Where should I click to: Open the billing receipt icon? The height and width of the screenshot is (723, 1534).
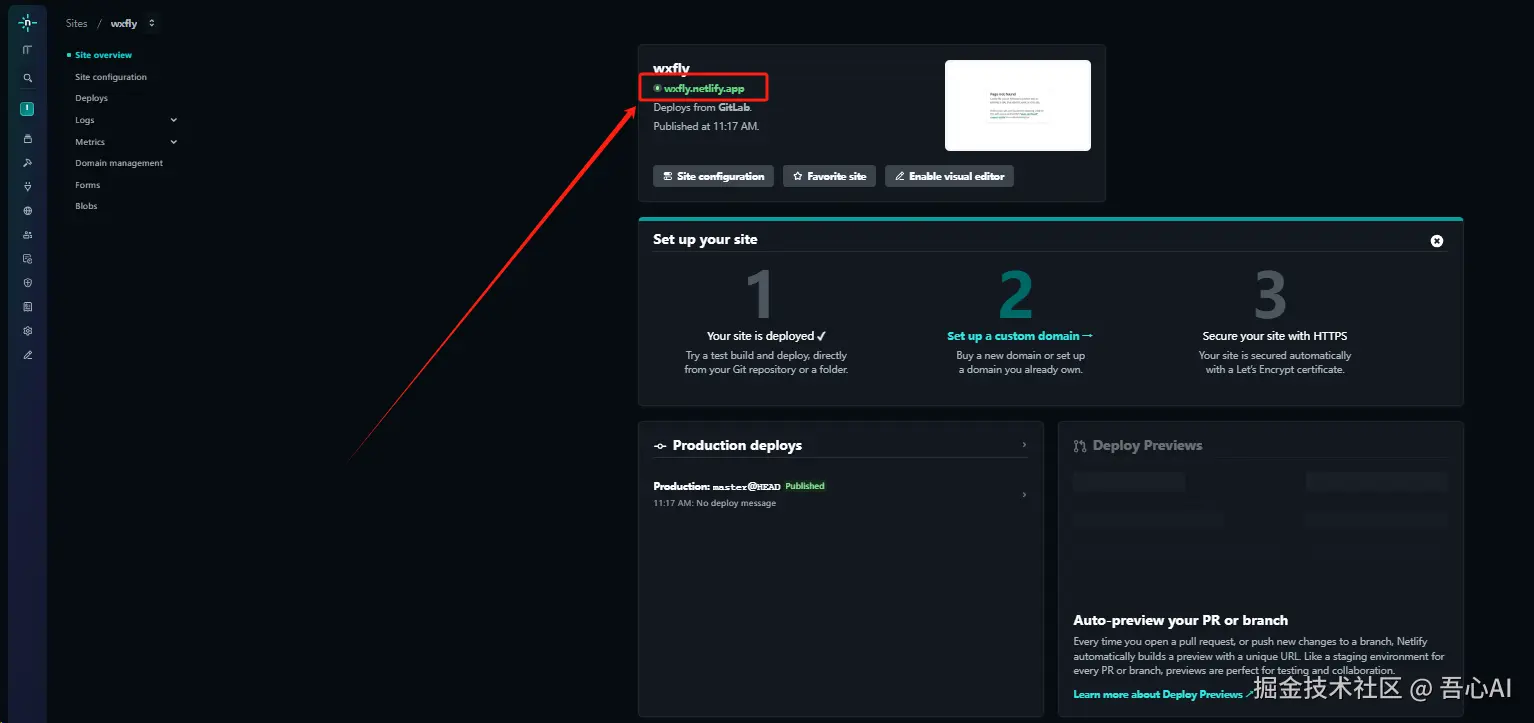click(28, 307)
